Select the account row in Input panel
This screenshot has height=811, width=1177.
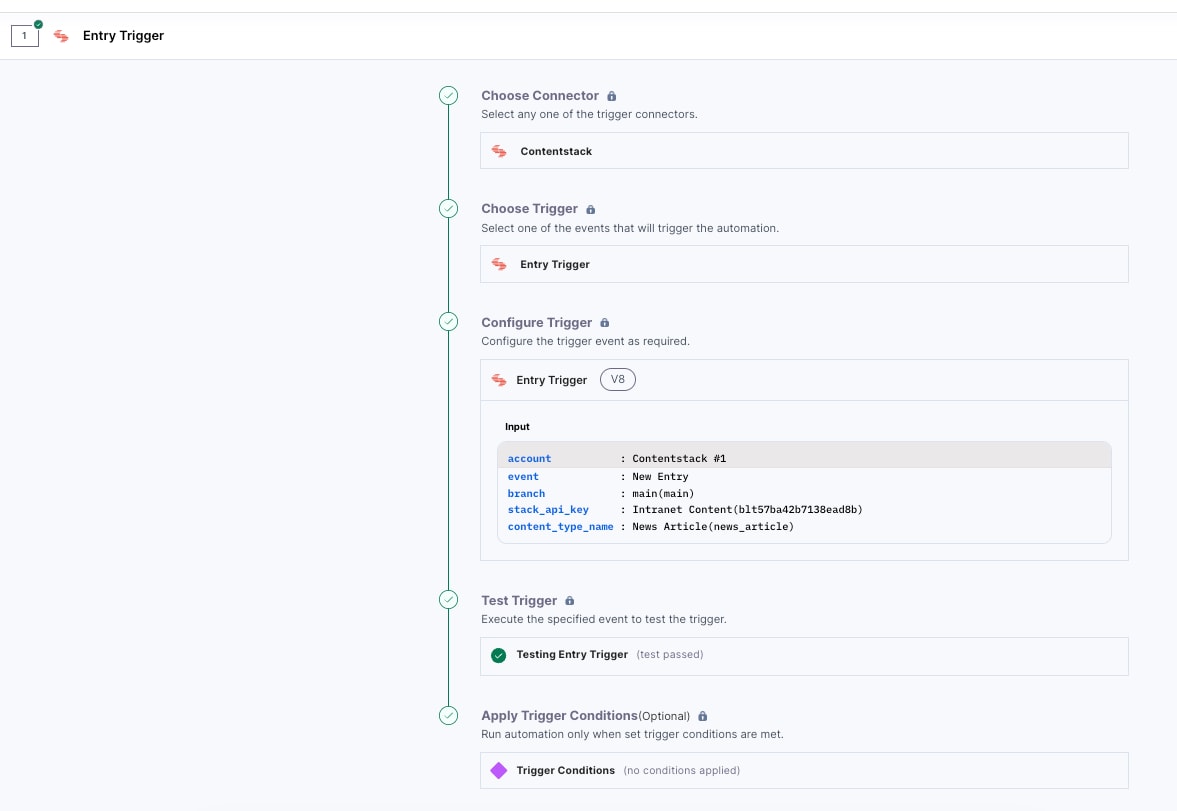(x=804, y=458)
